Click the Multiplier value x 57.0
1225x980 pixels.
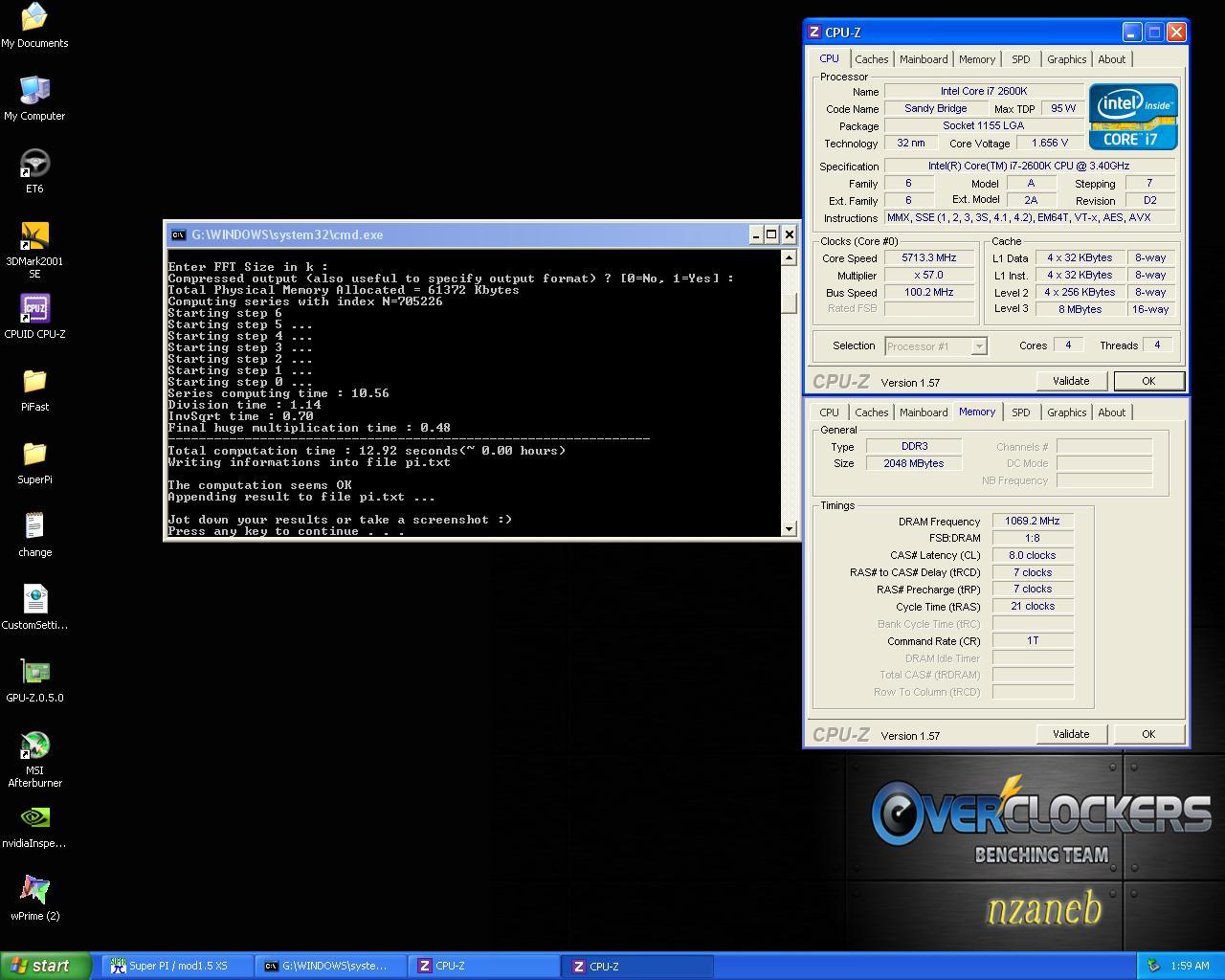[928, 275]
